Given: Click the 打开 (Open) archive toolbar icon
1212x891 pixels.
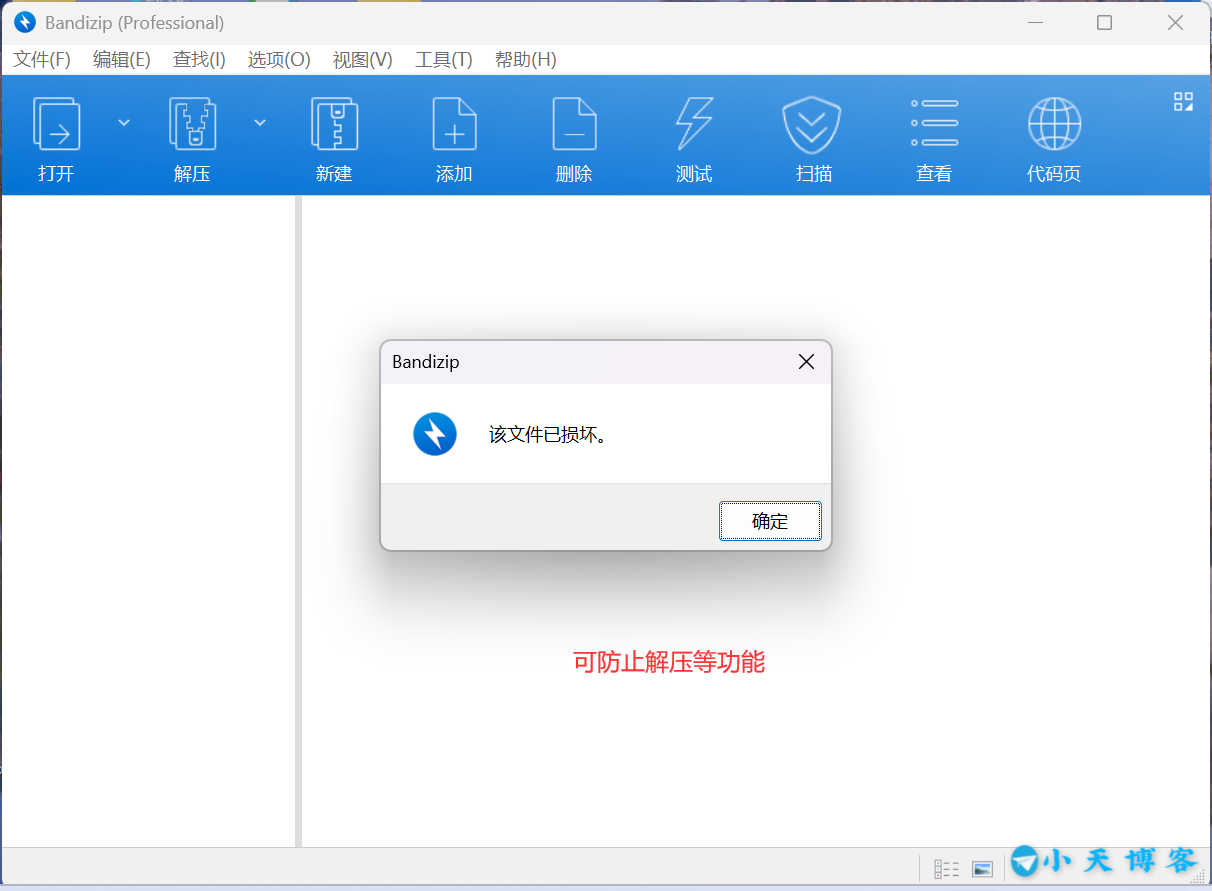Looking at the screenshot, I should (x=56, y=125).
